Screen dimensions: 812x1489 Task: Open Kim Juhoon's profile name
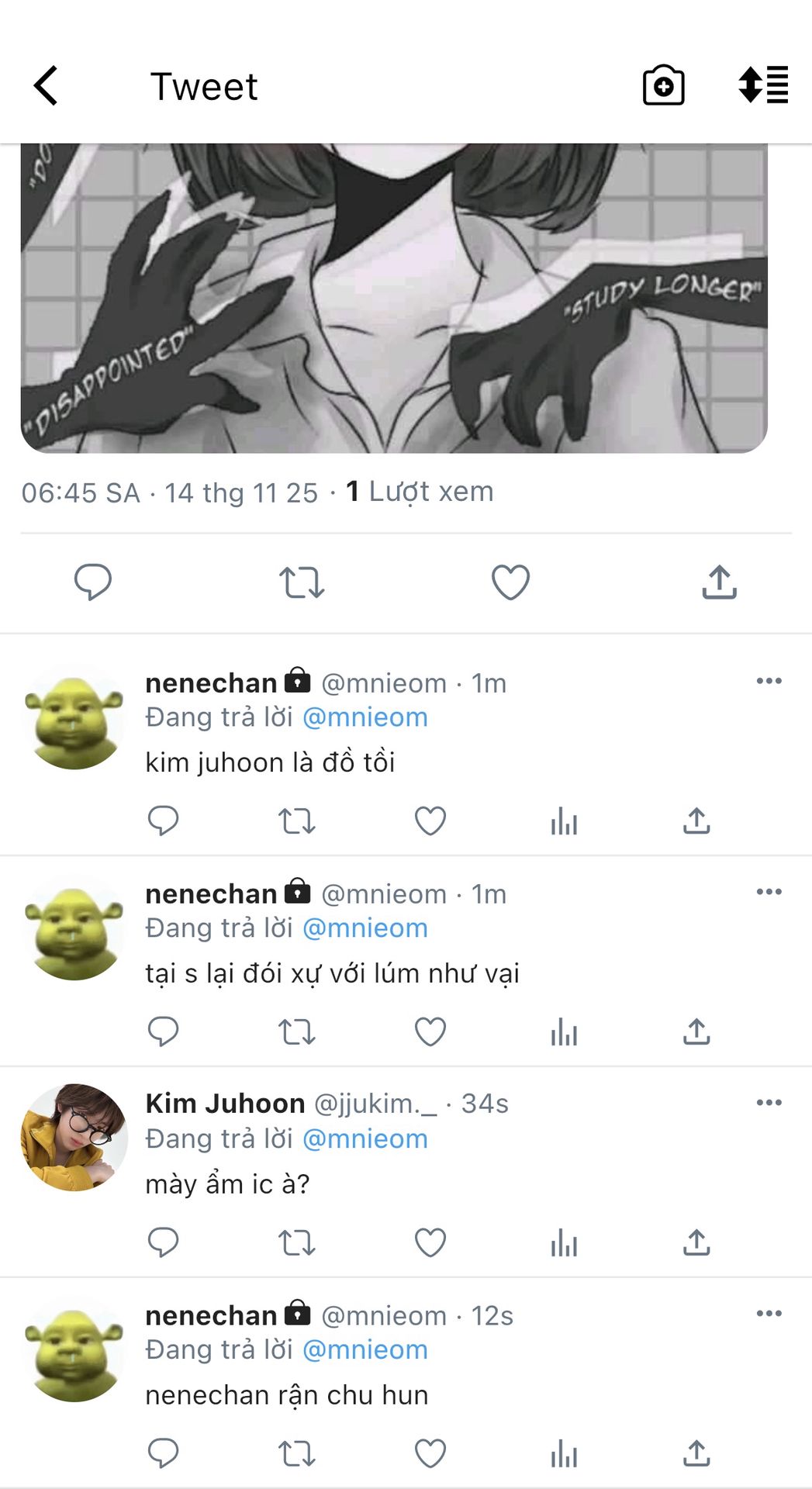click(225, 1103)
